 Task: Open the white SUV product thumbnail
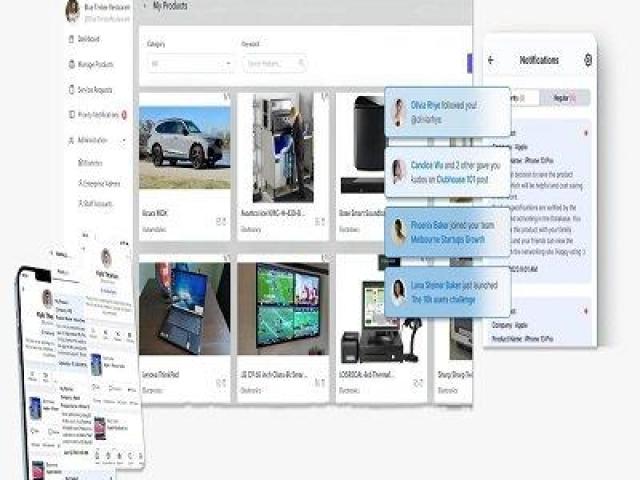184,142
